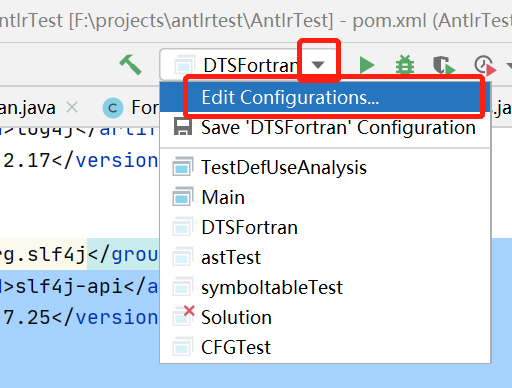This screenshot has width=512, height=388.
Task: Click the dropdown arrow after the profiler icon
Action: (509, 65)
